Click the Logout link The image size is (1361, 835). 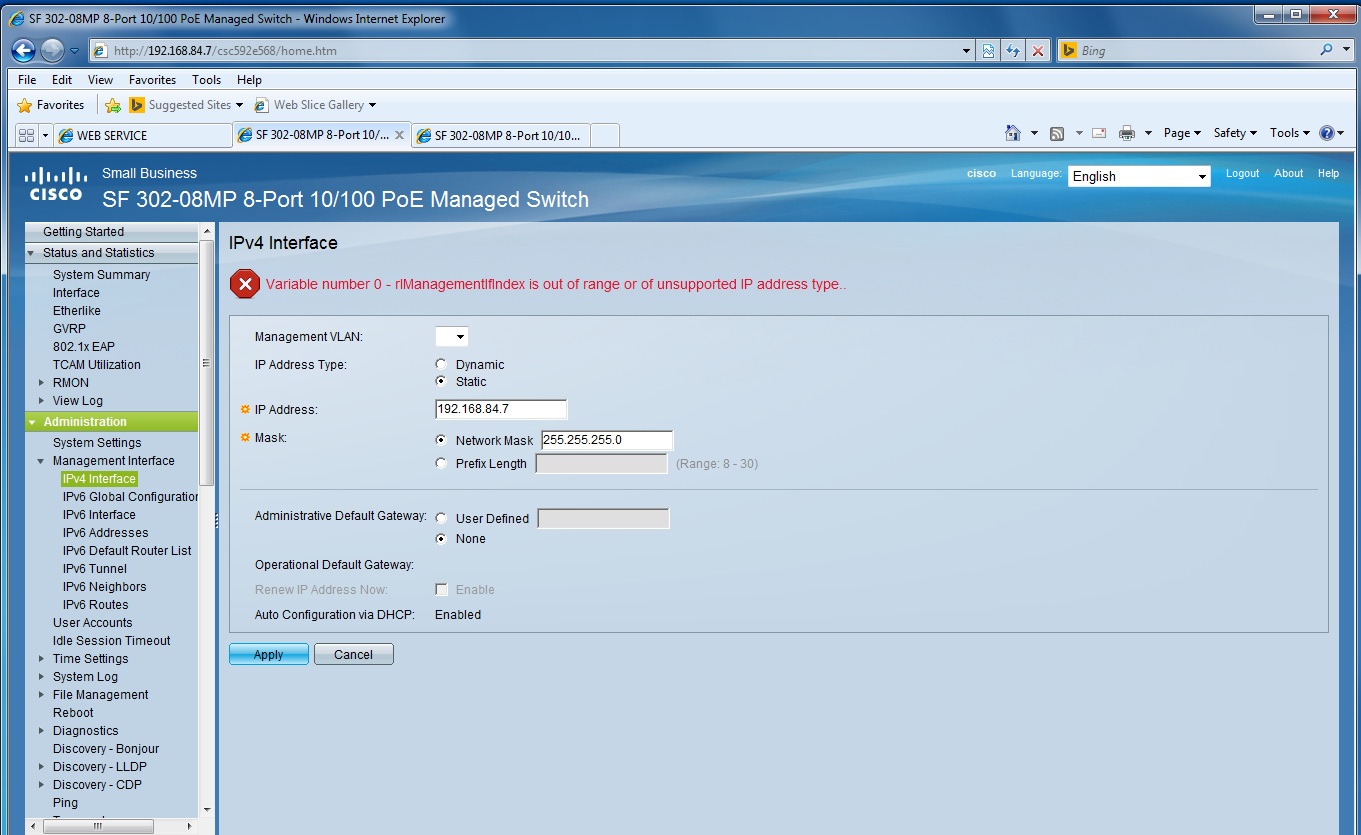click(x=1242, y=173)
